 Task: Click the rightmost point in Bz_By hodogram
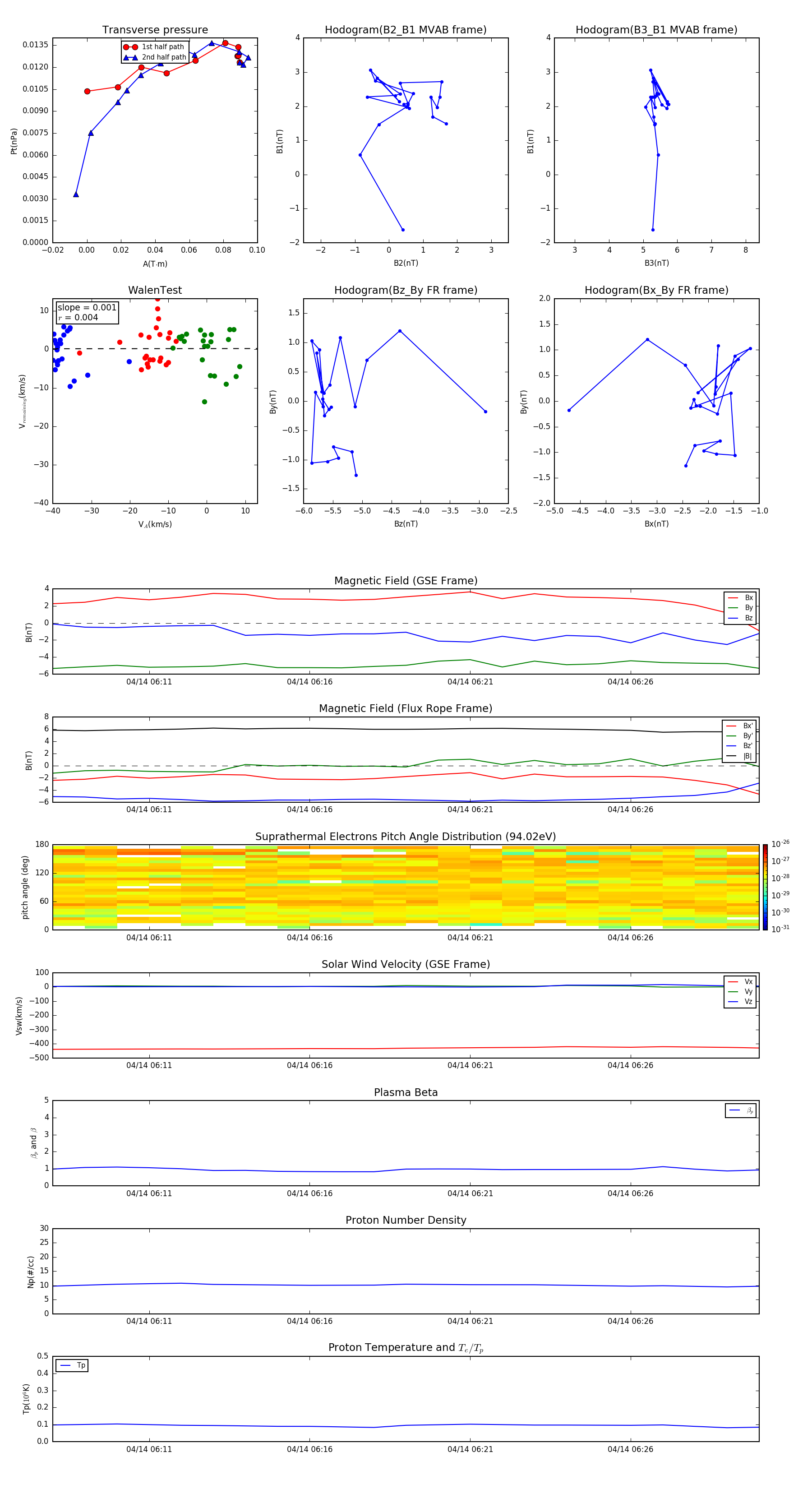tap(485, 412)
